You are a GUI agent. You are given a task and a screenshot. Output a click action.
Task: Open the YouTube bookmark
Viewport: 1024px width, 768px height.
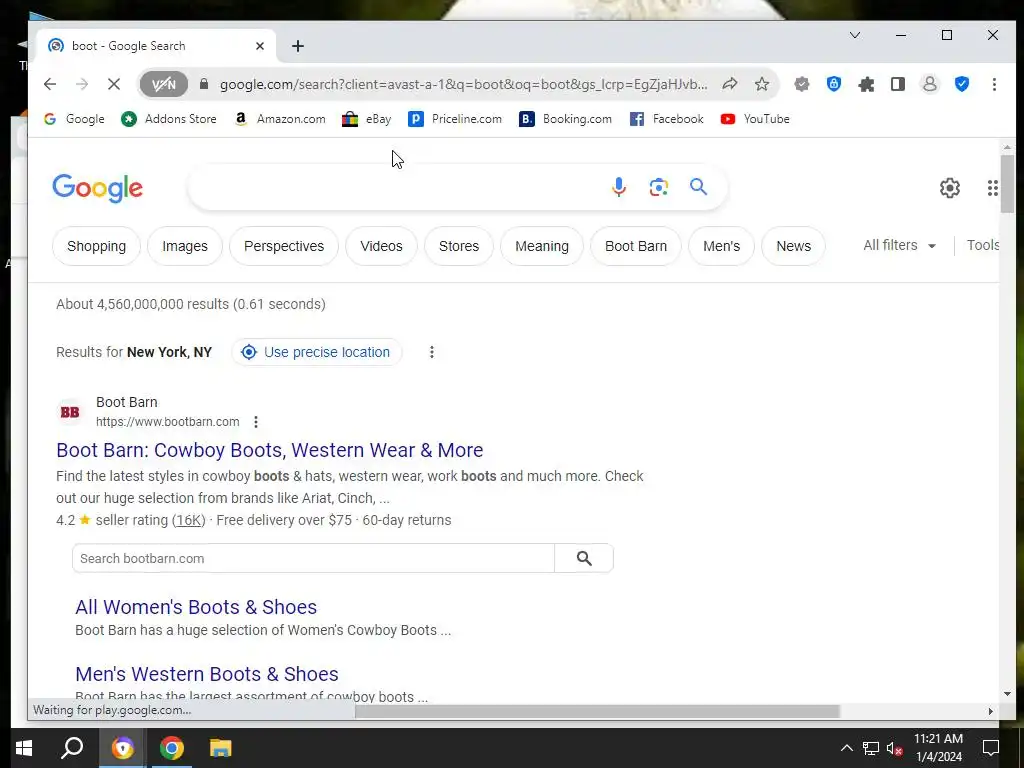pyautogui.click(x=755, y=119)
